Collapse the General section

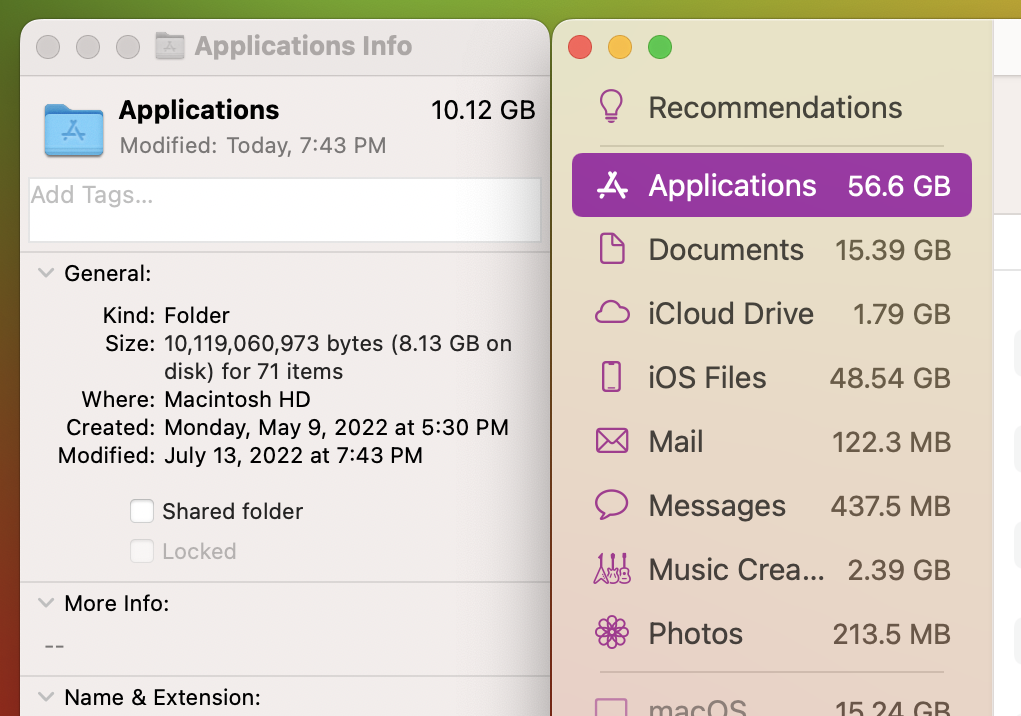click(x=46, y=273)
